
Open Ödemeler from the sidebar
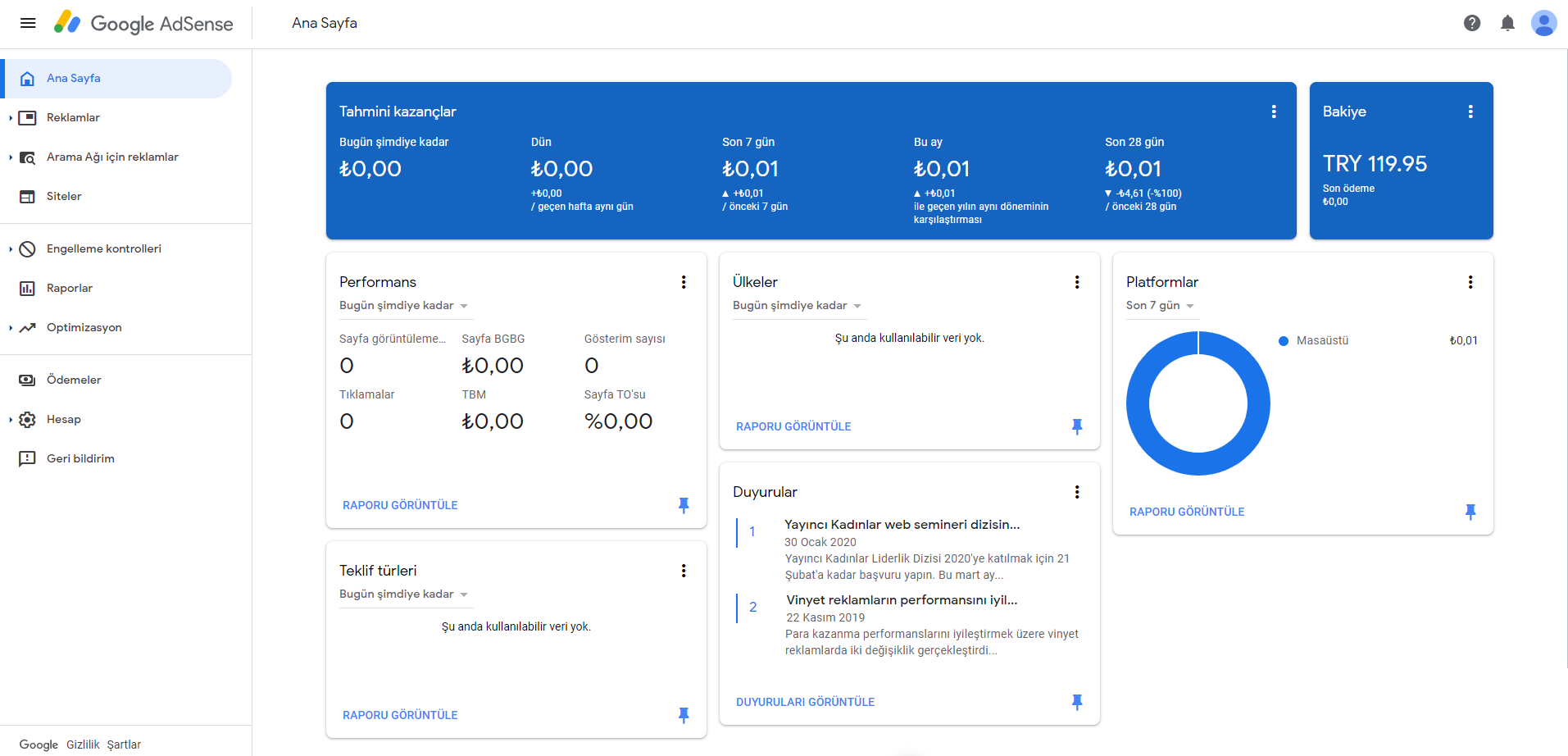[74, 380]
